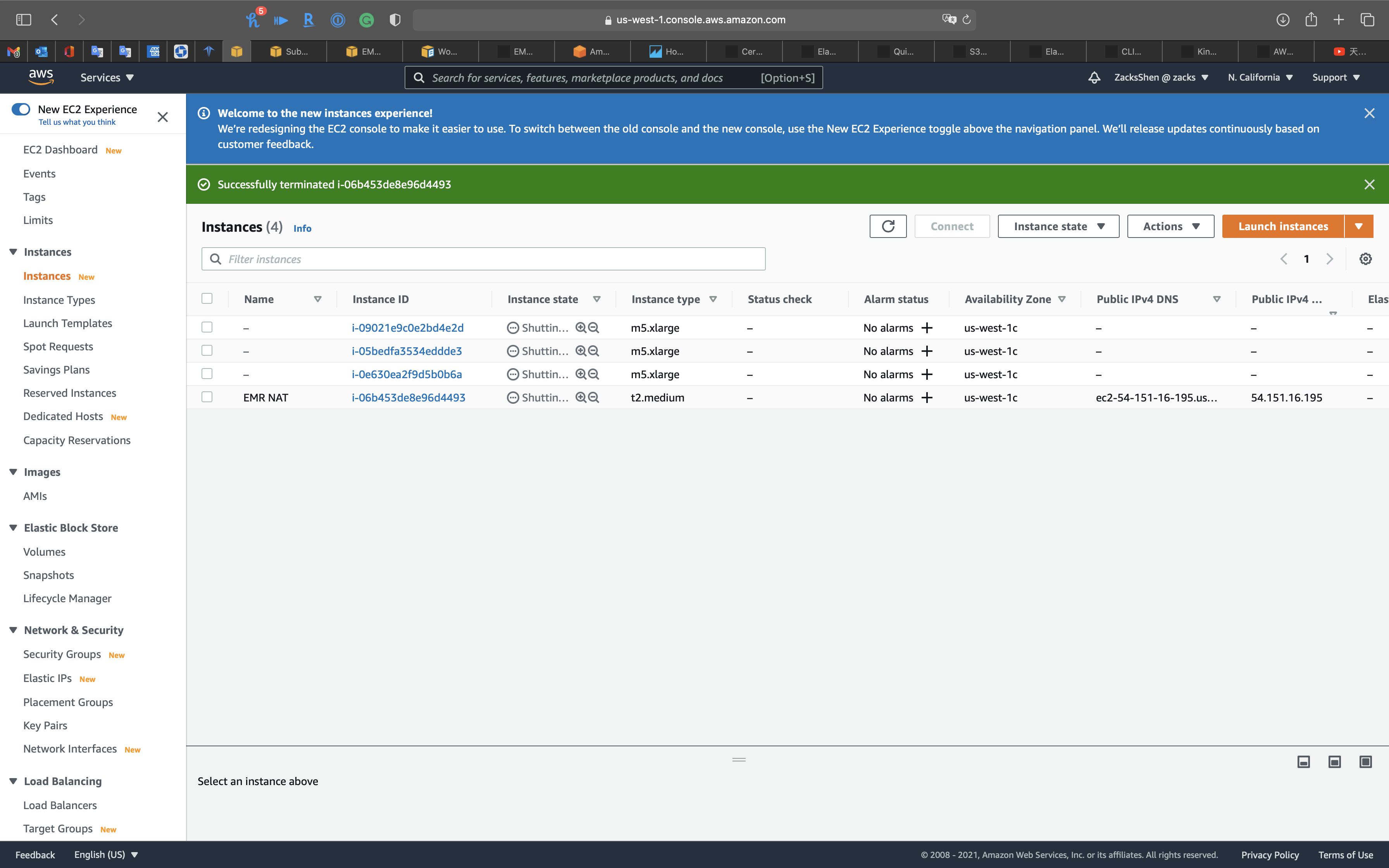Open the AWS notifications bell

coord(1094,77)
